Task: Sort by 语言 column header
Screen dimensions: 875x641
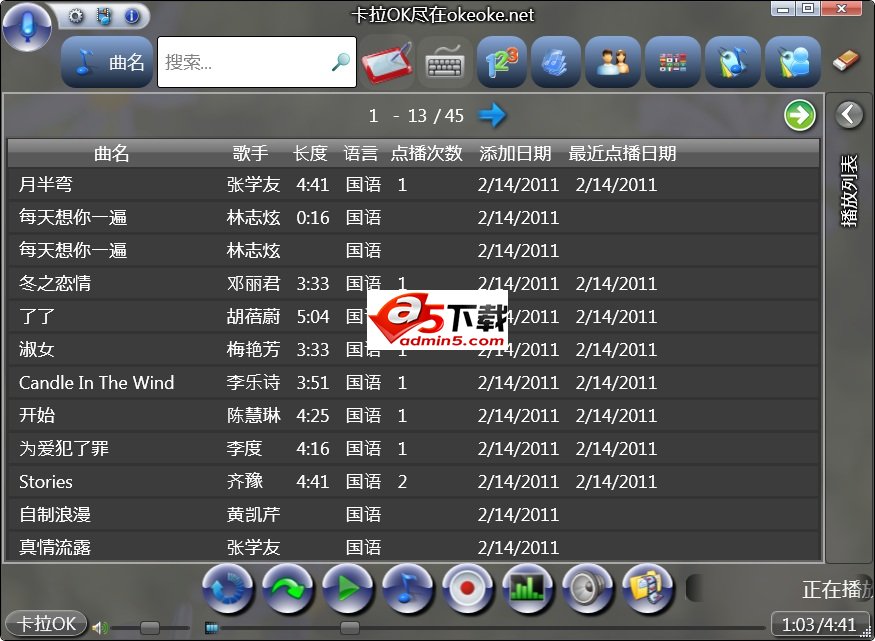Action: pyautogui.click(x=360, y=153)
